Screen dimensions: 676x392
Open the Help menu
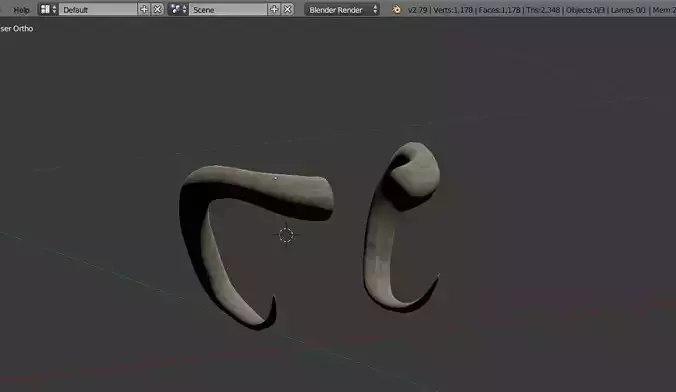point(21,9)
